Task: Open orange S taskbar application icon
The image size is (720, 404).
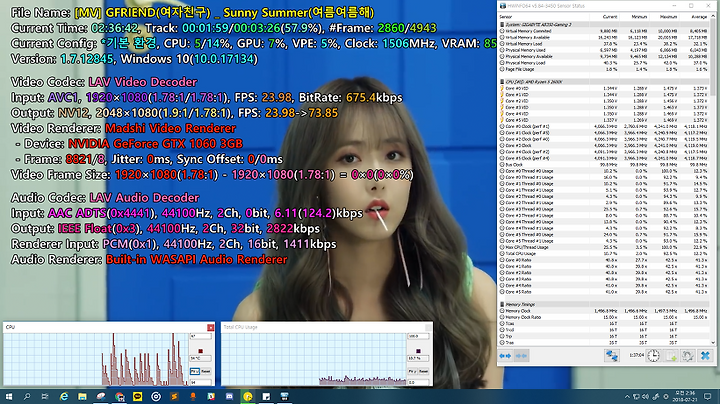Action: [174, 397]
